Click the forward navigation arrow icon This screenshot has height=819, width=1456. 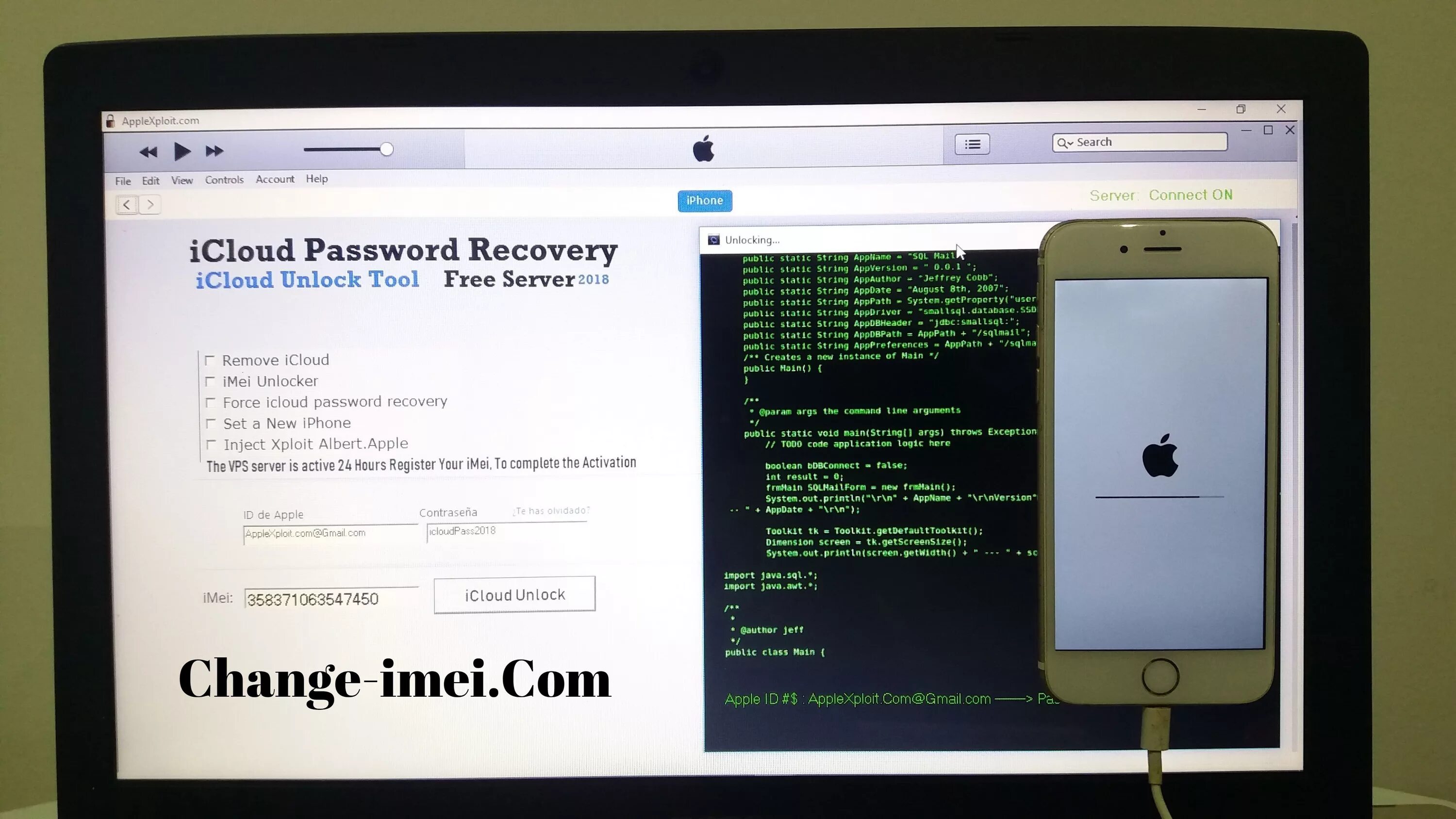150,205
